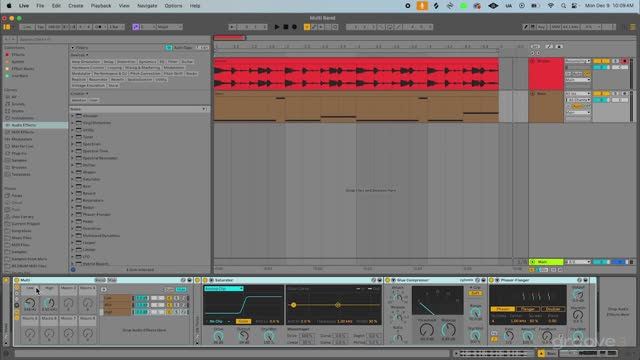640x360 pixels.
Task: Click the Saturator device folder icon in browser
Action: point(79,179)
